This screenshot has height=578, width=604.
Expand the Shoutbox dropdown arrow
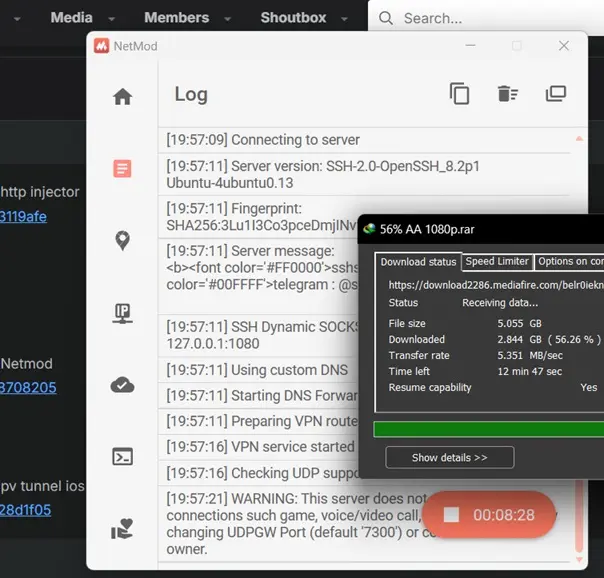(344, 18)
